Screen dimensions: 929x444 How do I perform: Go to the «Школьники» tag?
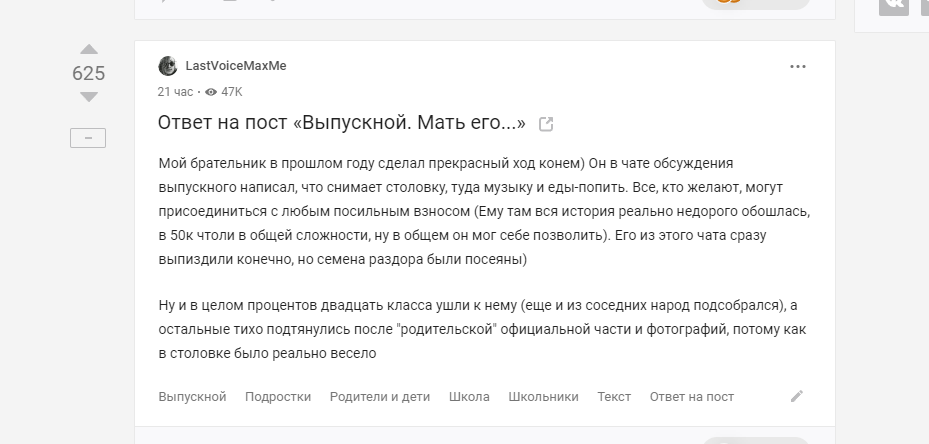tap(543, 397)
